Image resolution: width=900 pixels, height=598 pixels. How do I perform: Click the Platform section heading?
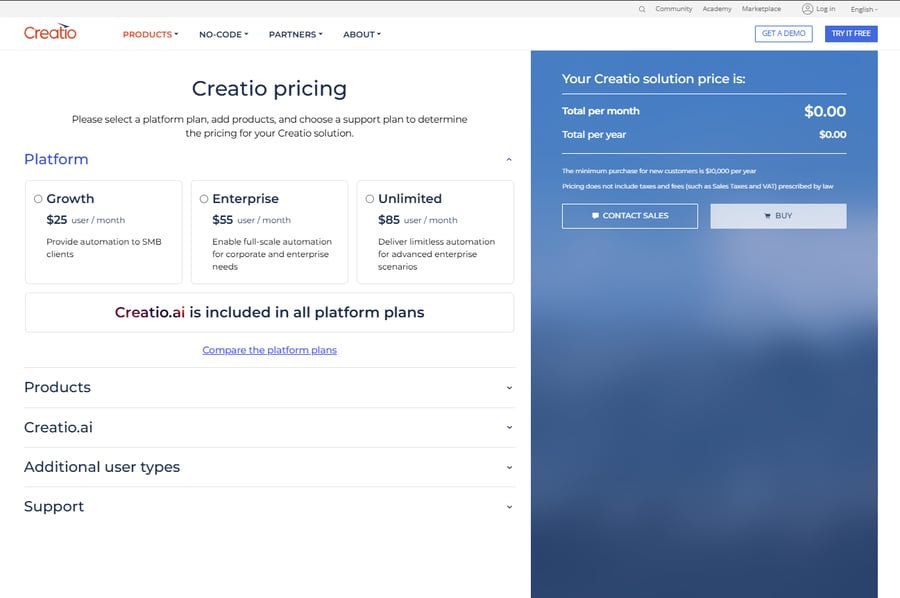point(56,160)
